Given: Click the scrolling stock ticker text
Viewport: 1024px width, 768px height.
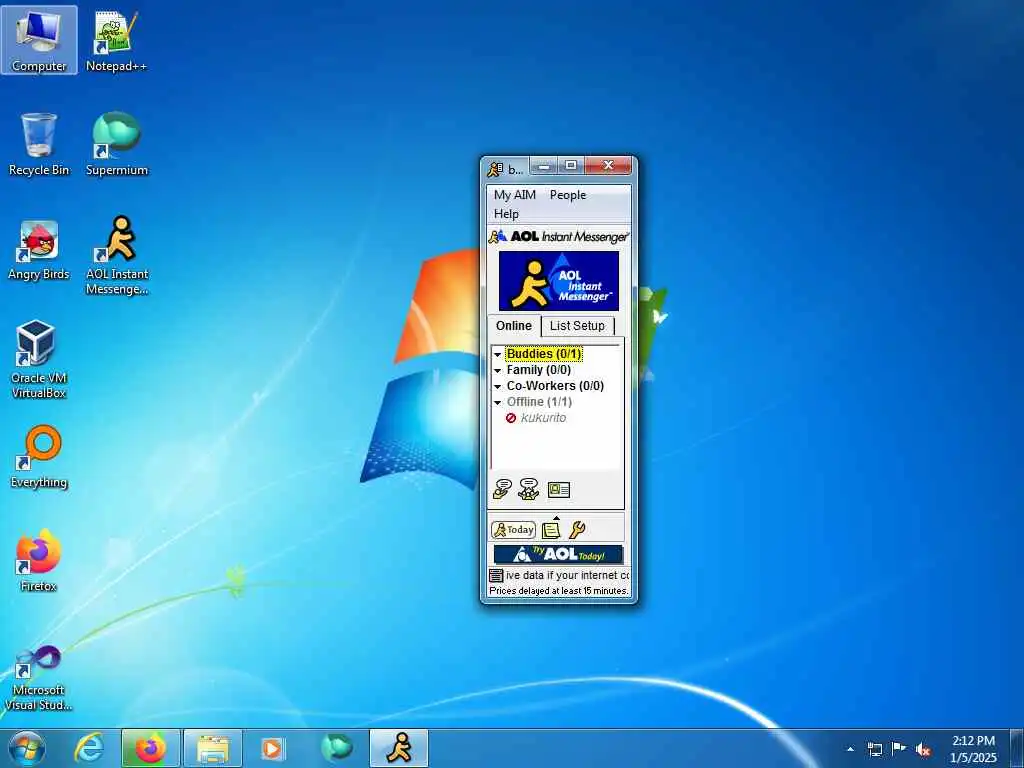Looking at the screenshot, I should pos(567,575).
